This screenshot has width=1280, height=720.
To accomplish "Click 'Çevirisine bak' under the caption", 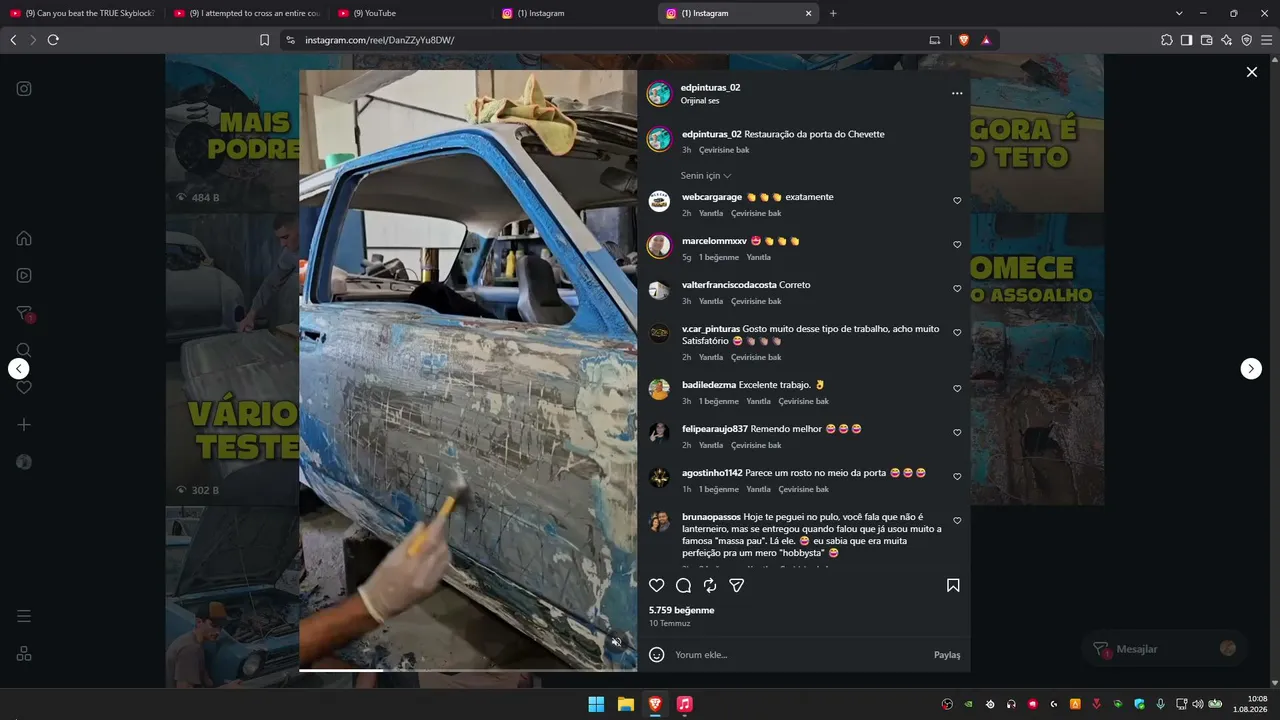I will (724, 150).
